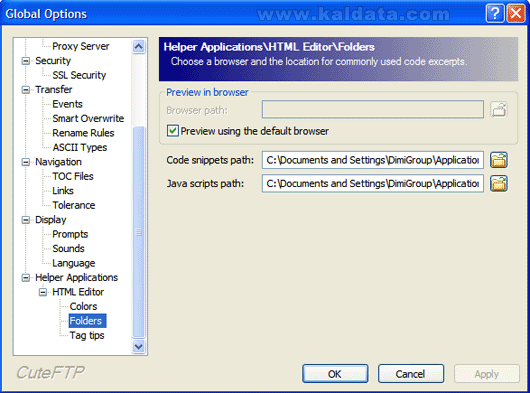Collapse the Navigation tree node
The image size is (530, 393).
(x=26, y=162)
